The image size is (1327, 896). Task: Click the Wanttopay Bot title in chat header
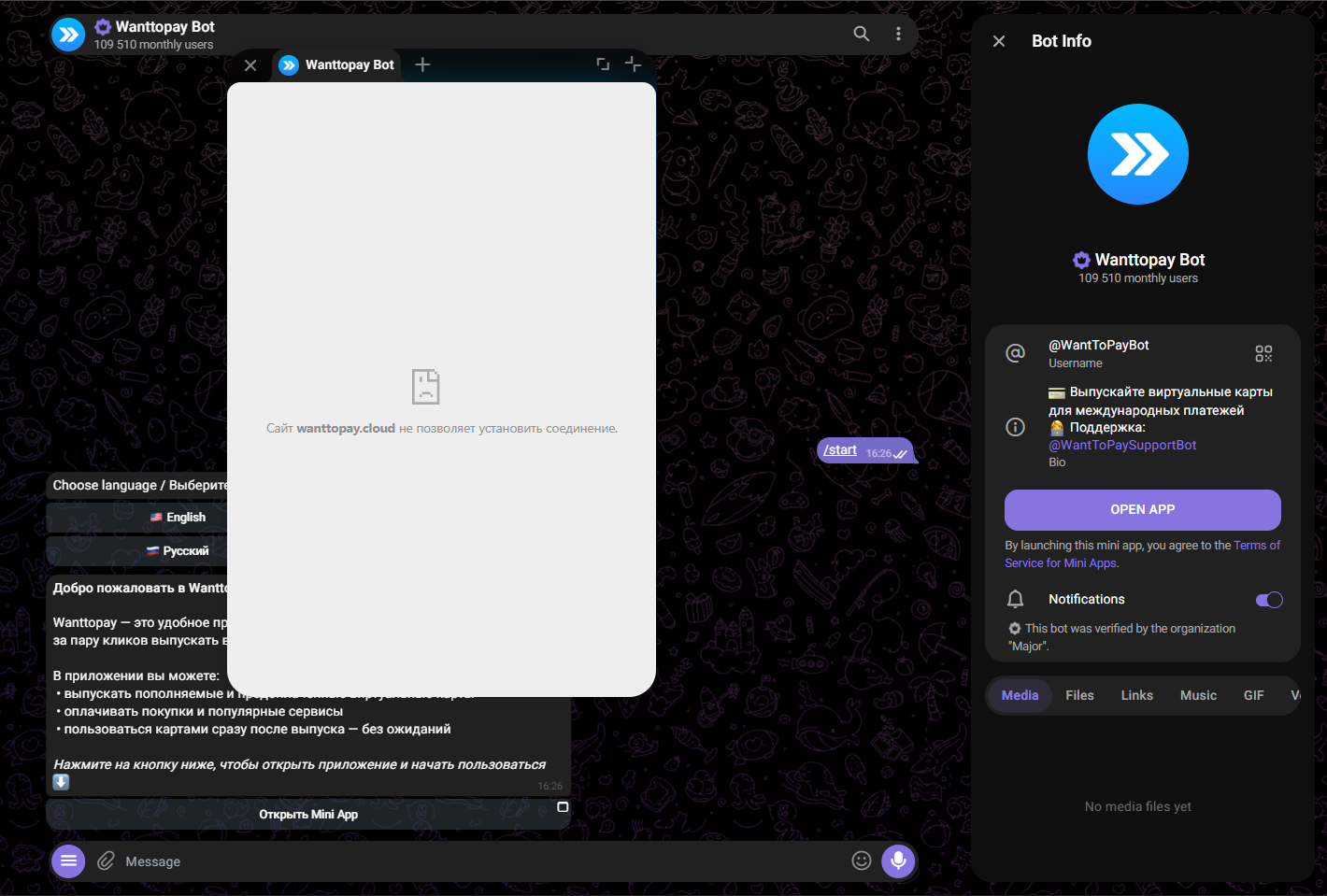165,27
